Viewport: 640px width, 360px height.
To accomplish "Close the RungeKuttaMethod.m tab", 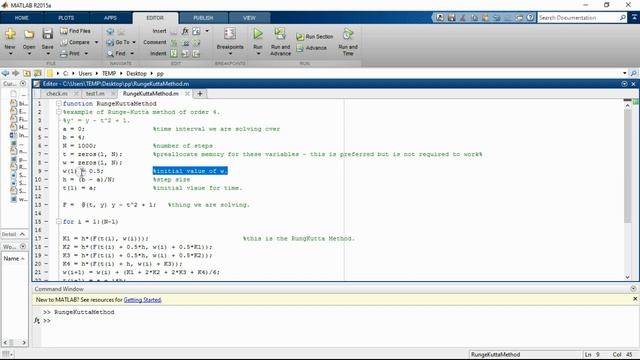I will (x=187, y=94).
